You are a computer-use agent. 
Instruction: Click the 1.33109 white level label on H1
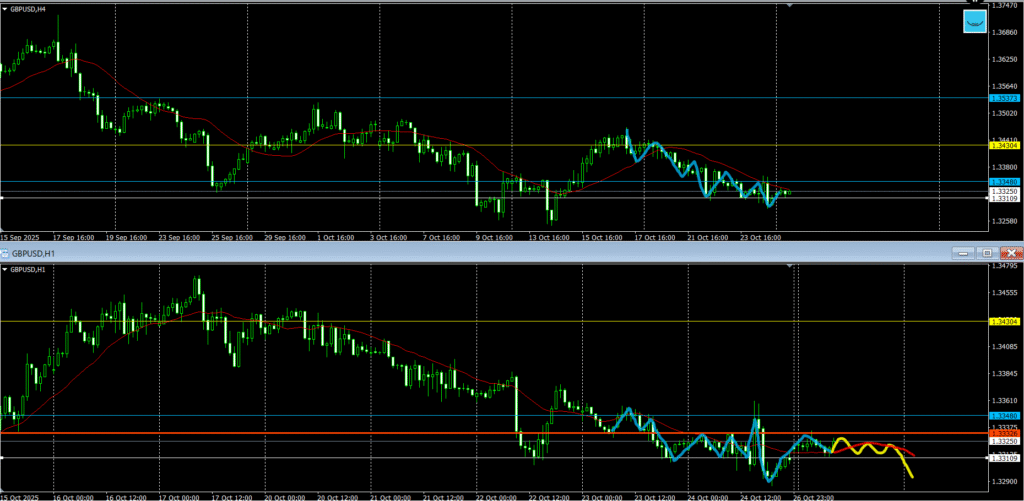(1004, 458)
